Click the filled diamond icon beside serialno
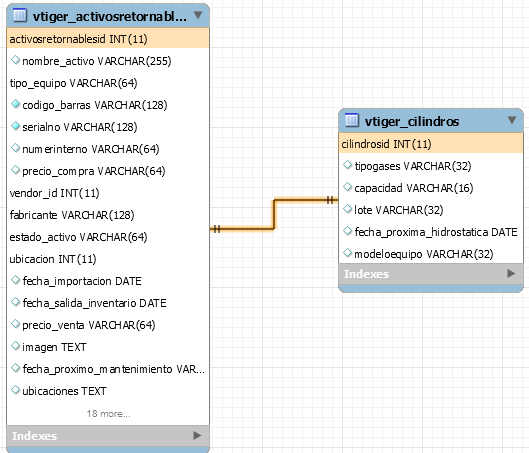Viewport: 529px width, 453px height. click(x=15, y=126)
